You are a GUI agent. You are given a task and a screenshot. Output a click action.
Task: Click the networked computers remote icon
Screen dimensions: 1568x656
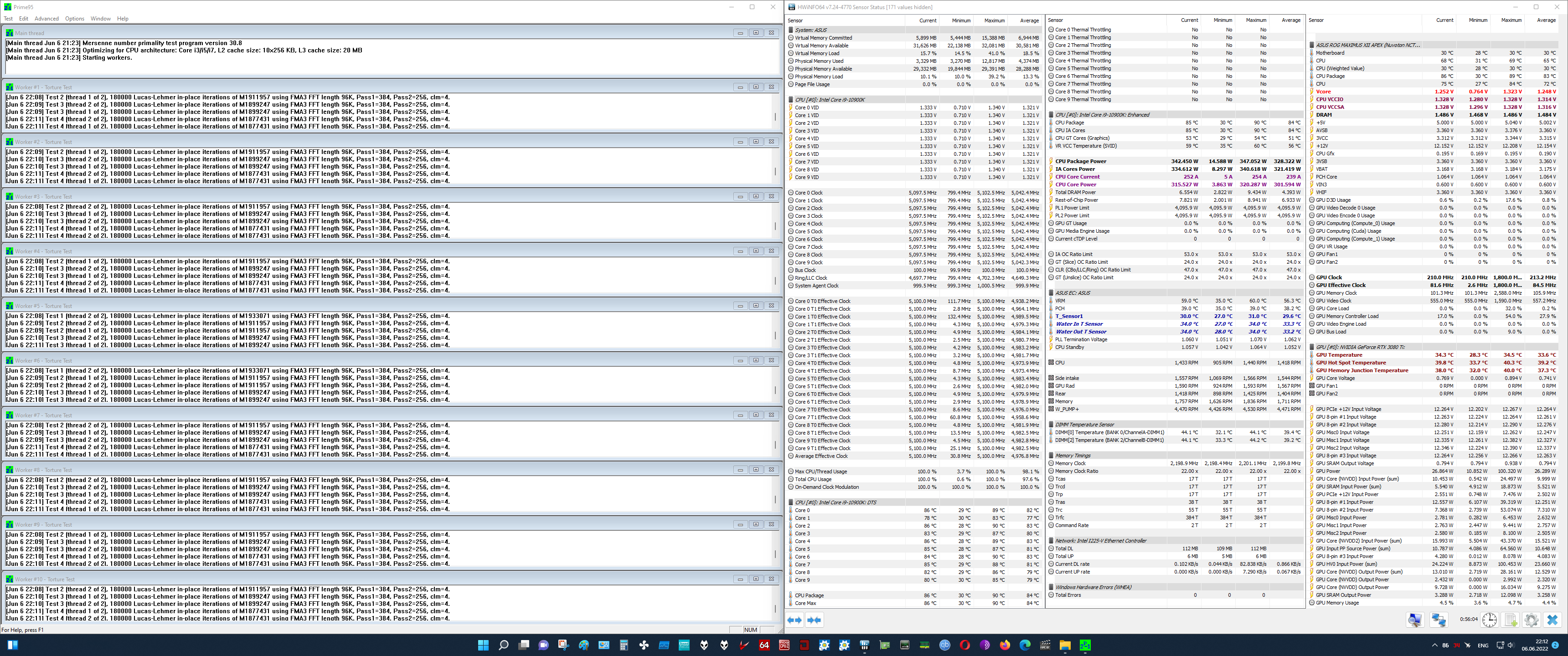point(1439,620)
